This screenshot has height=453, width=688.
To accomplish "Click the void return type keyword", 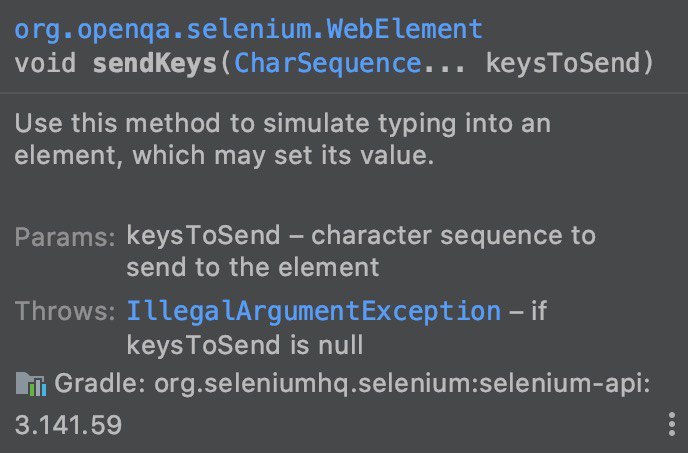I will 45,63.
